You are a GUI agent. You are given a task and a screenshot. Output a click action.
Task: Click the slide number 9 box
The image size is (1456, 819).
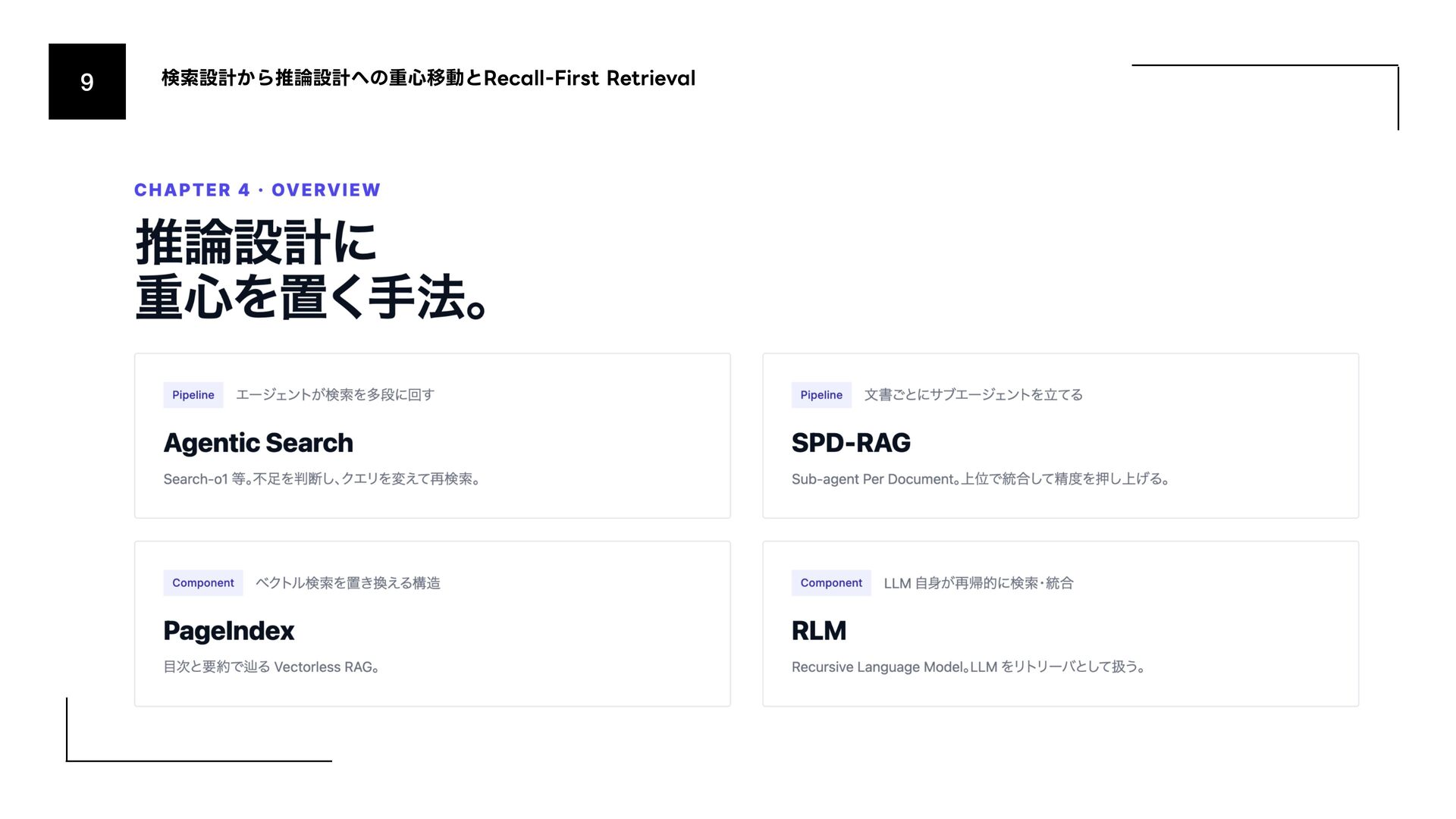tap(86, 81)
